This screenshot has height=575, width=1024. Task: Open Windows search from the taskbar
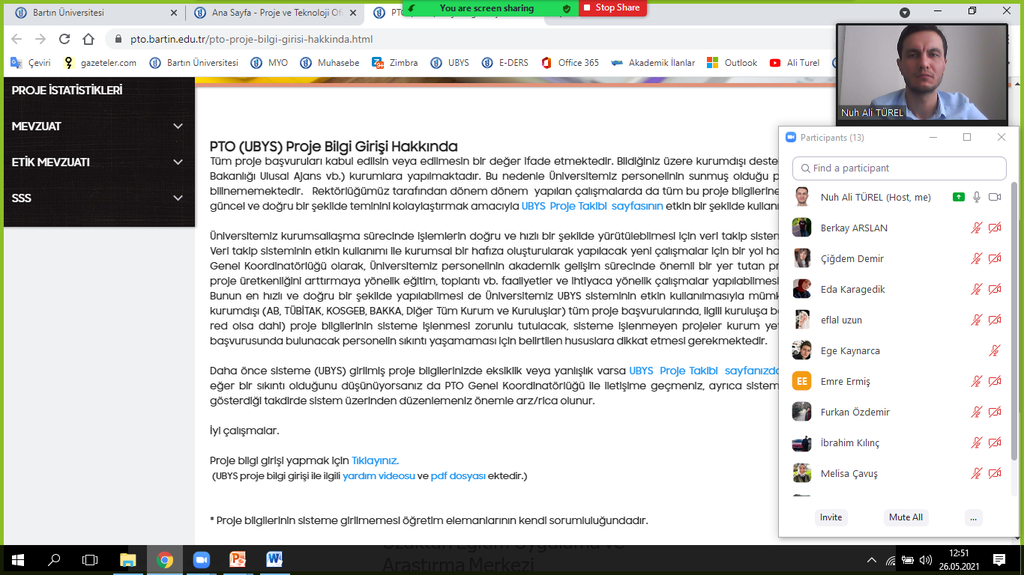[54, 560]
